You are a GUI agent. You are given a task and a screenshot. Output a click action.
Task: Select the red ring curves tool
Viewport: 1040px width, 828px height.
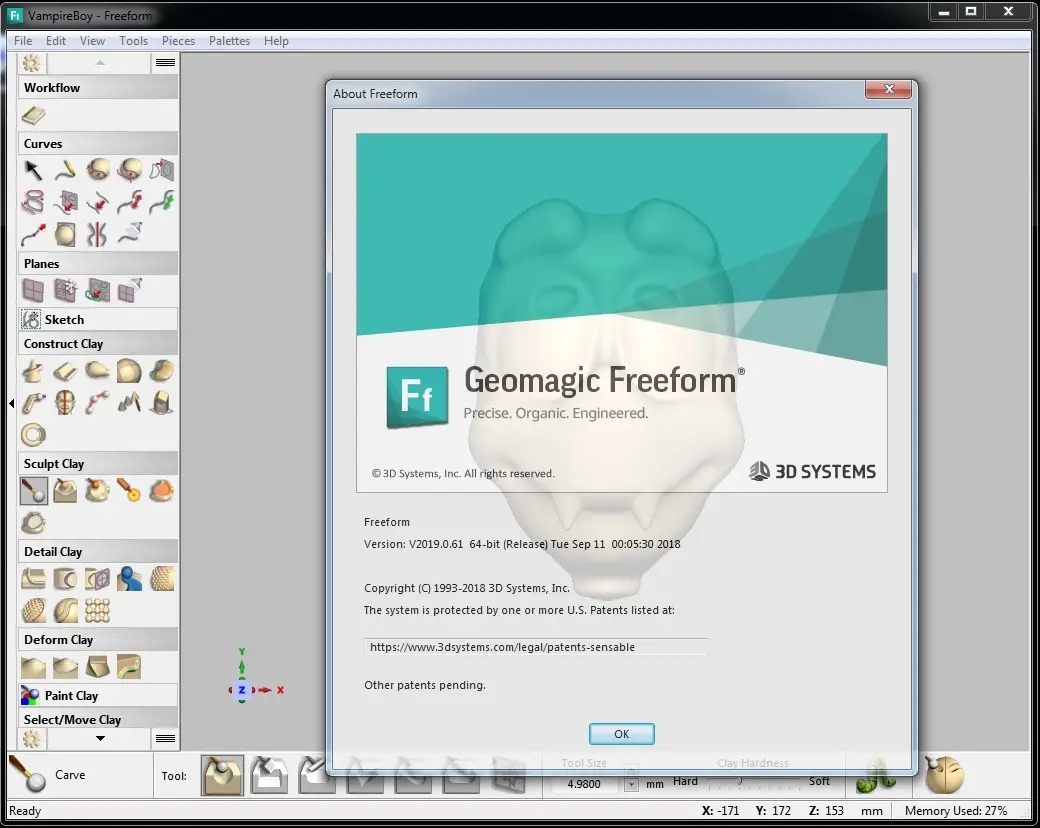(x=32, y=202)
